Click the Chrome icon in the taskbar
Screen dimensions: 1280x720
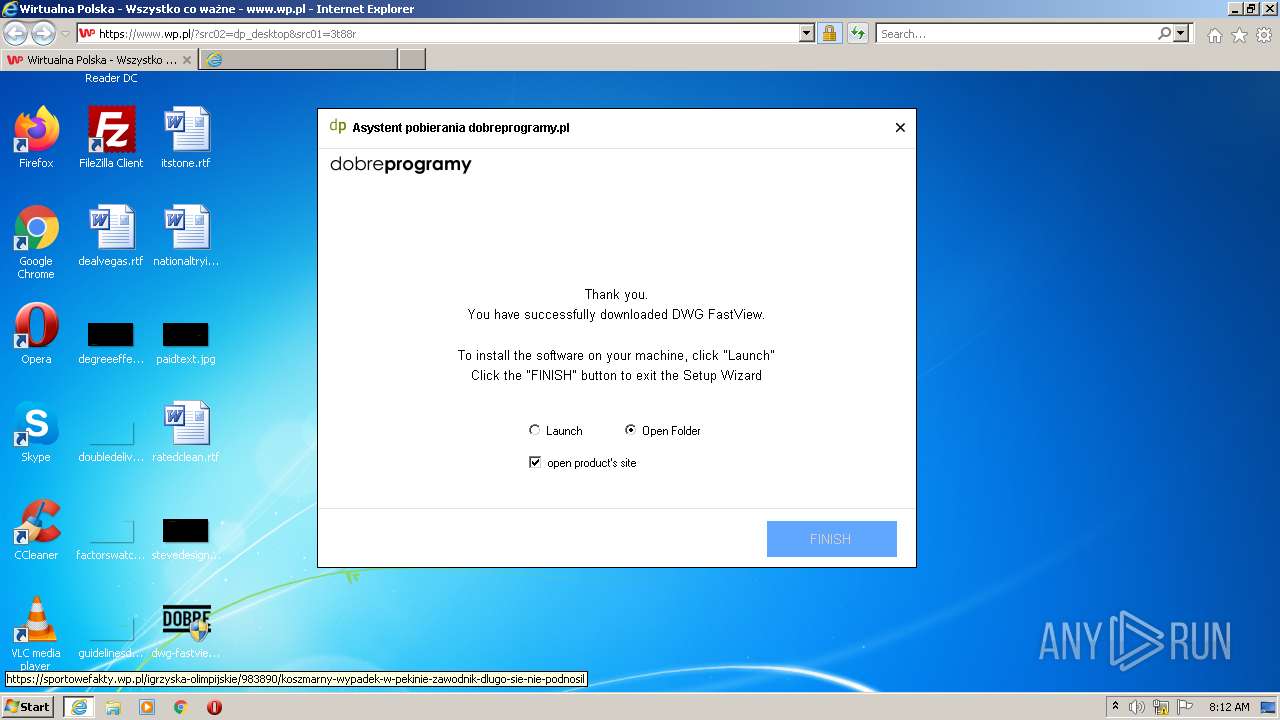click(181, 707)
